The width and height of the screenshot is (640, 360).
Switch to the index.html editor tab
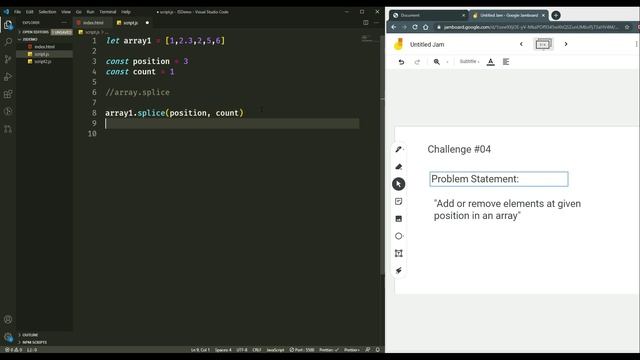pos(92,23)
